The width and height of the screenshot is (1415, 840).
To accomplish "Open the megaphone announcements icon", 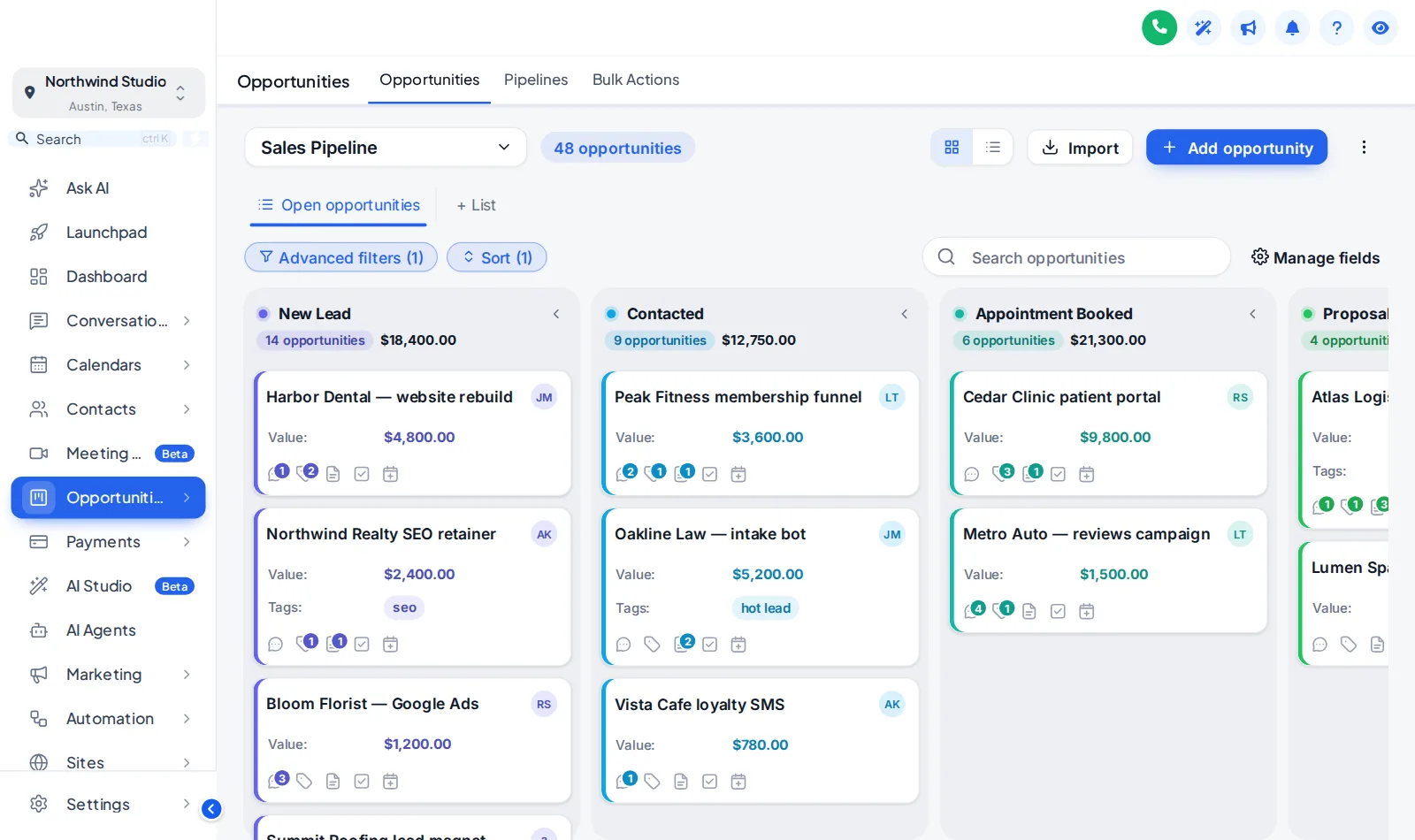I will [x=1248, y=27].
